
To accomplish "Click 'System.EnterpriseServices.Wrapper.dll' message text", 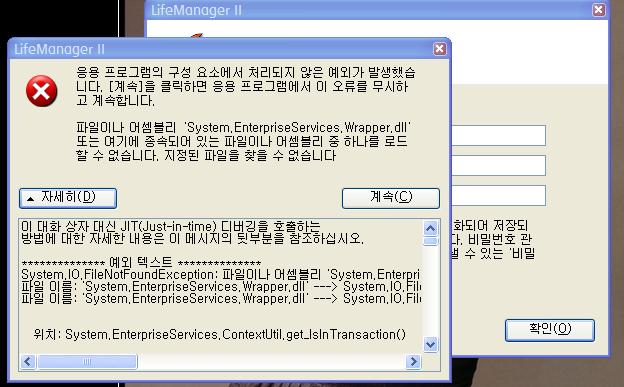I will (297, 127).
